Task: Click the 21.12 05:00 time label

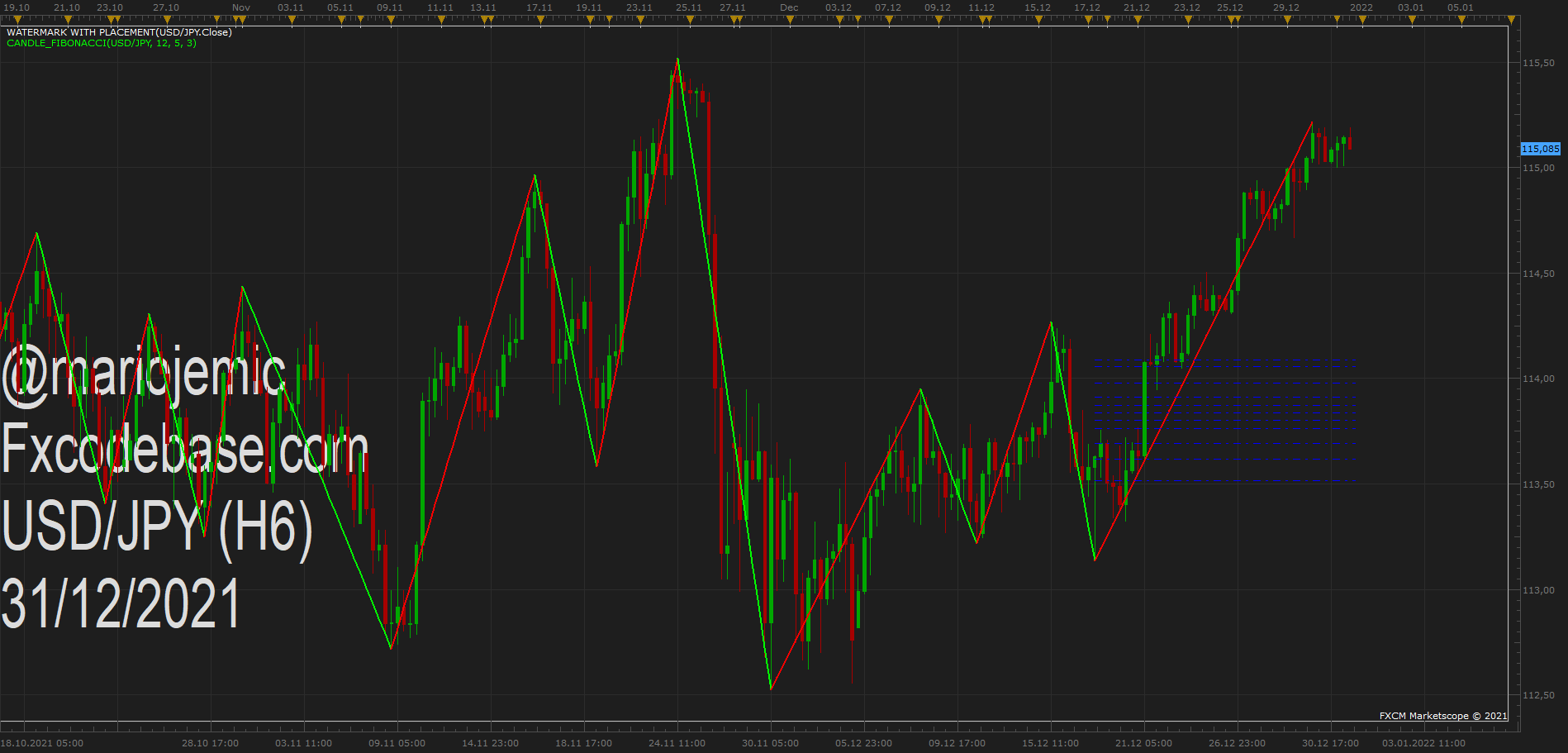Action: pos(1143,743)
